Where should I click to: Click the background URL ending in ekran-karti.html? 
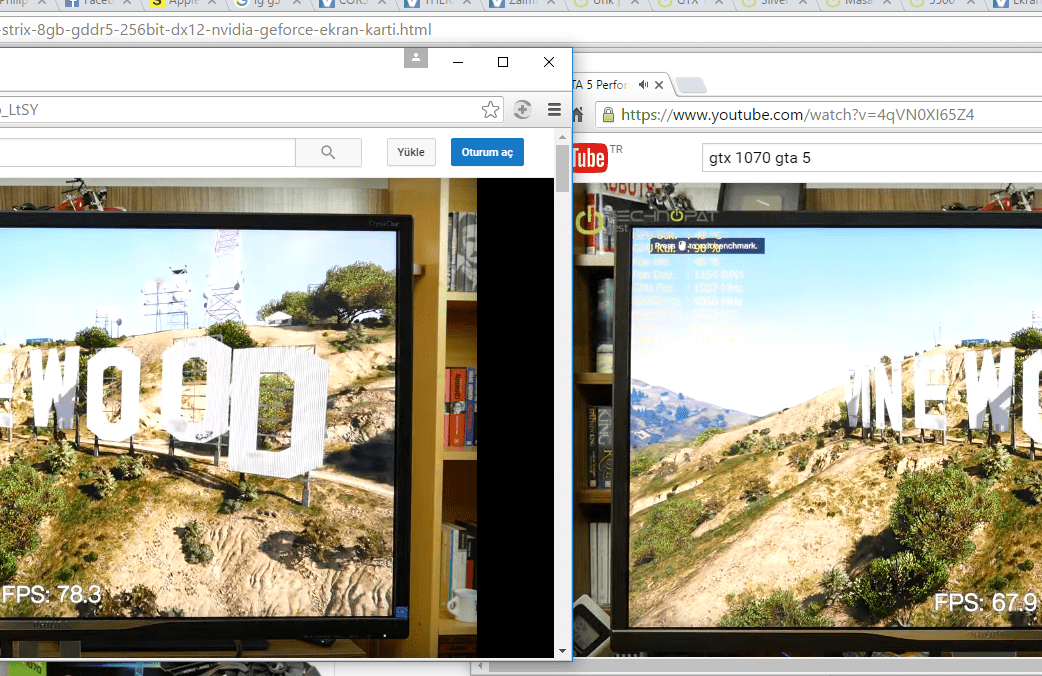click(216, 30)
